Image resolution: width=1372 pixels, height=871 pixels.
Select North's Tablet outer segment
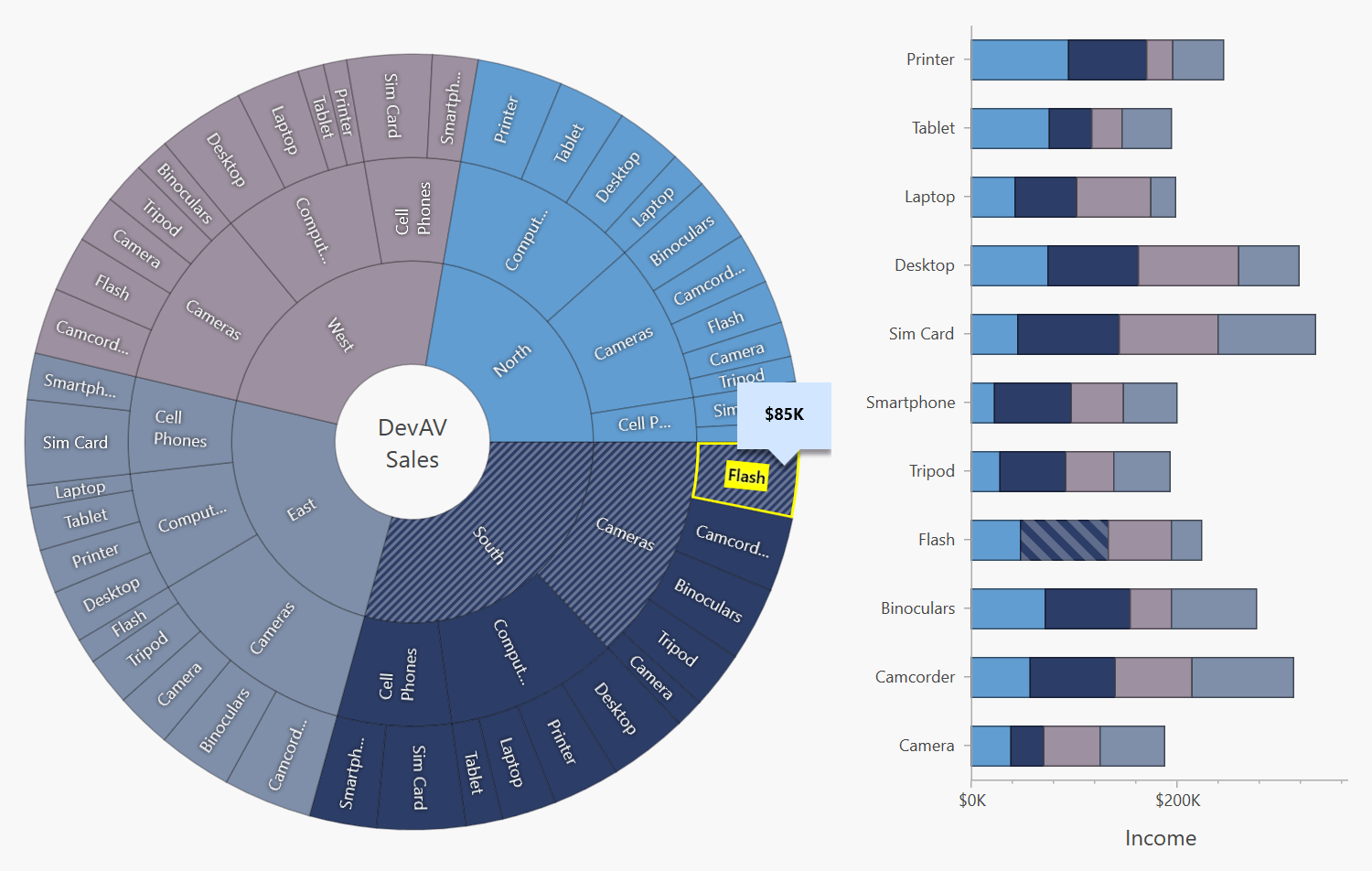[x=568, y=144]
